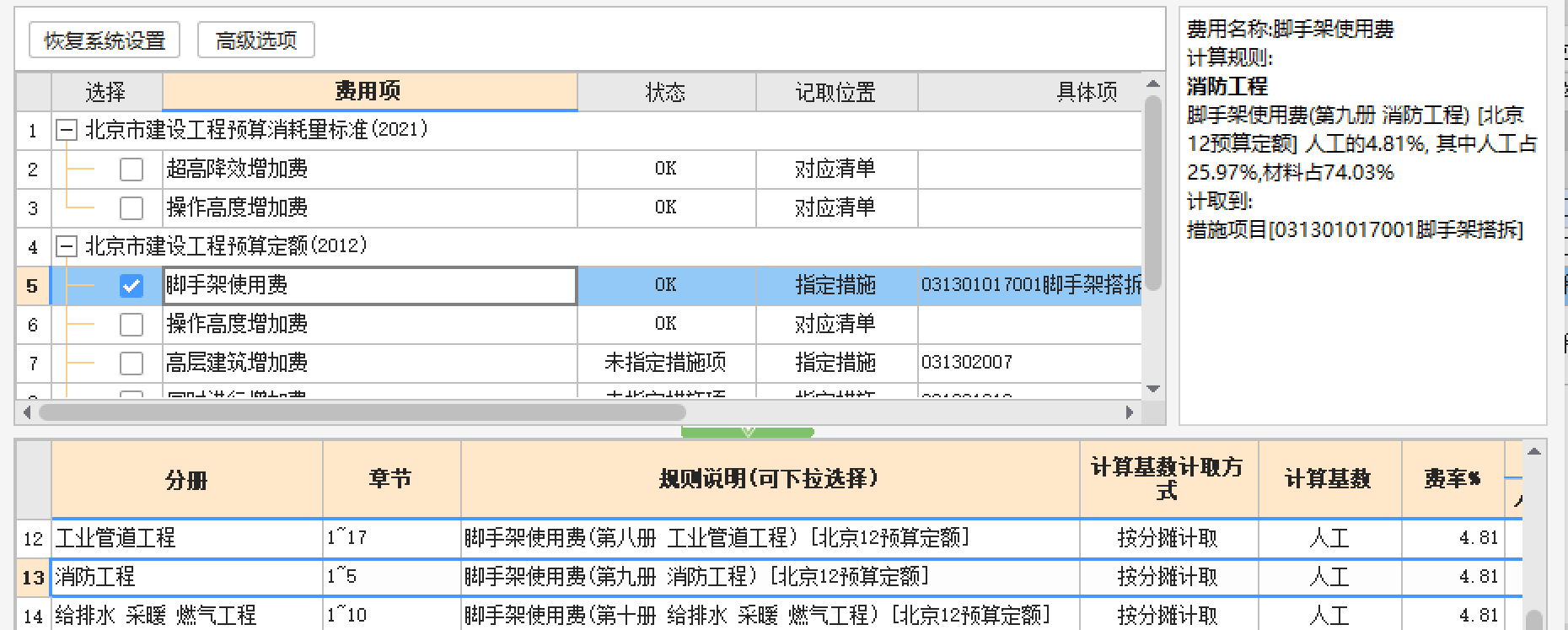Enable the 超高降效增加费 checkbox
This screenshot has height=630, width=1568.
(132, 170)
